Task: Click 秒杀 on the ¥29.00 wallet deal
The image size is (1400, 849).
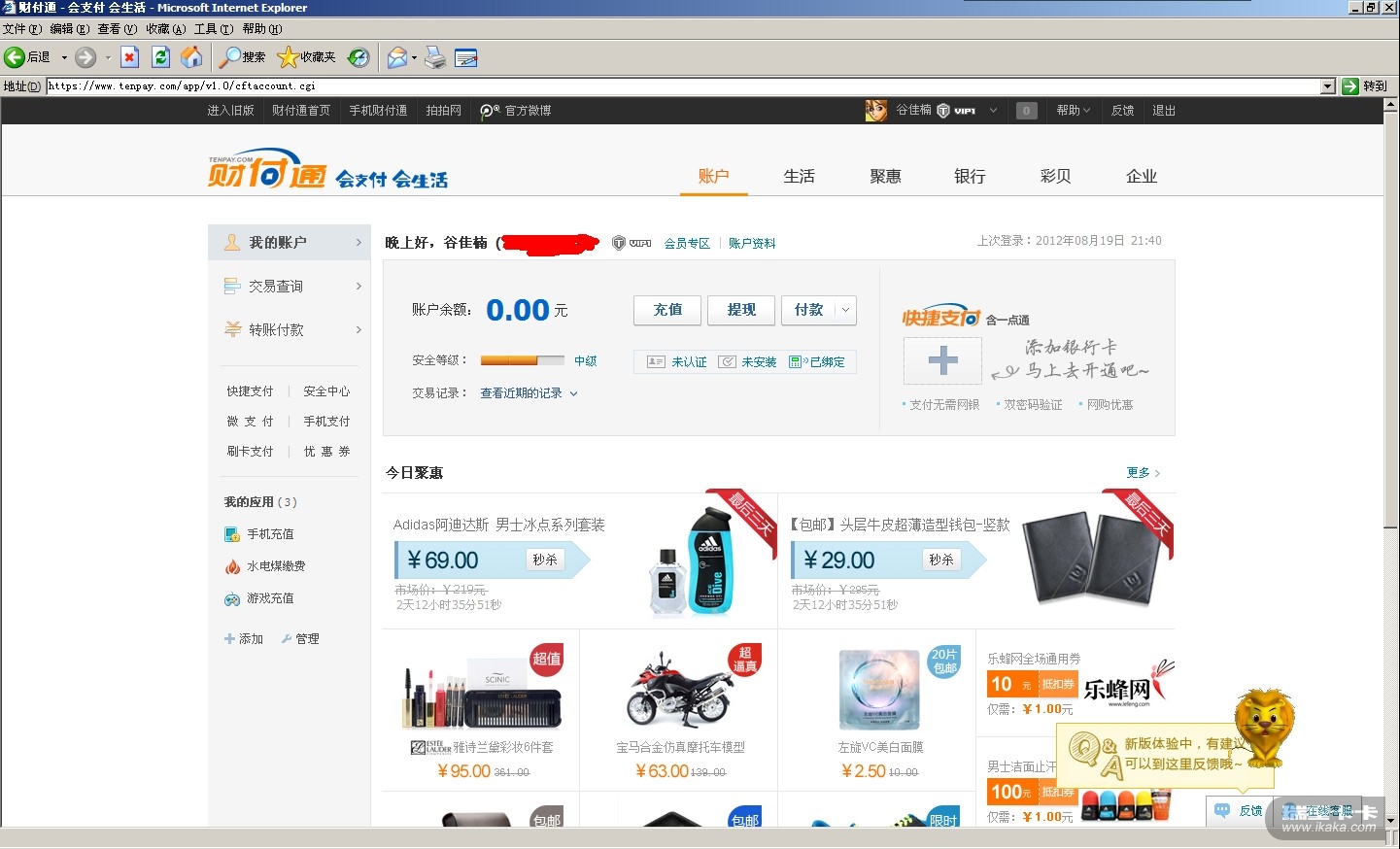Action: pyautogui.click(x=941, y=560)
